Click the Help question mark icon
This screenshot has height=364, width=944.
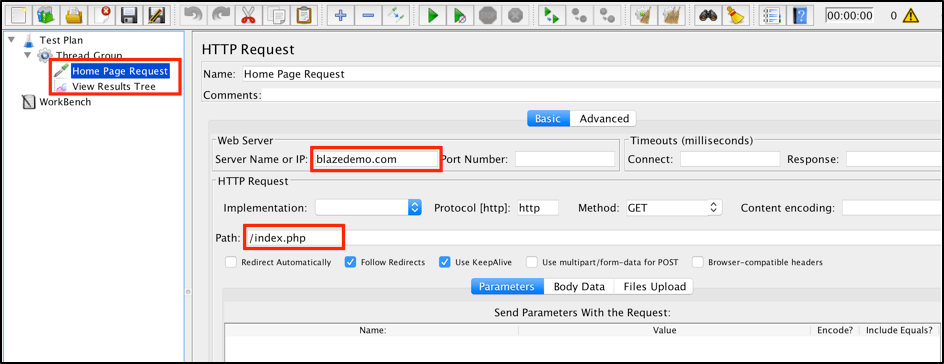click(x=799, y=15)
